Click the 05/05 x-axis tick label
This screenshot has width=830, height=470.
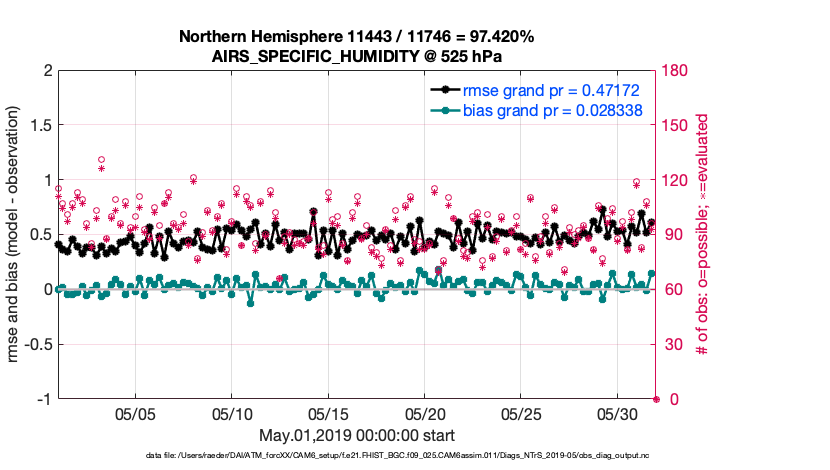(136, 414)
